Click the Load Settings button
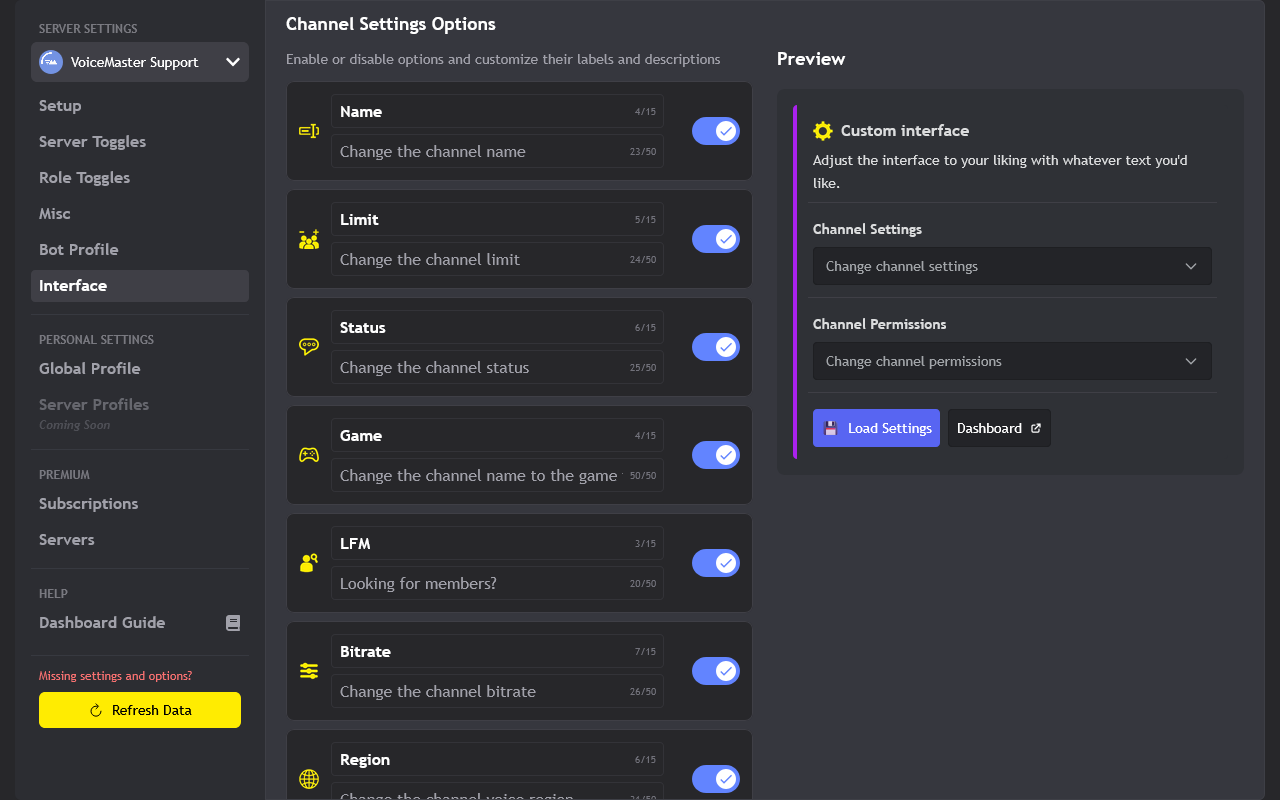The height and width of the screenshot is (800, 1280). pyautogui.click(x=876, y=428)
